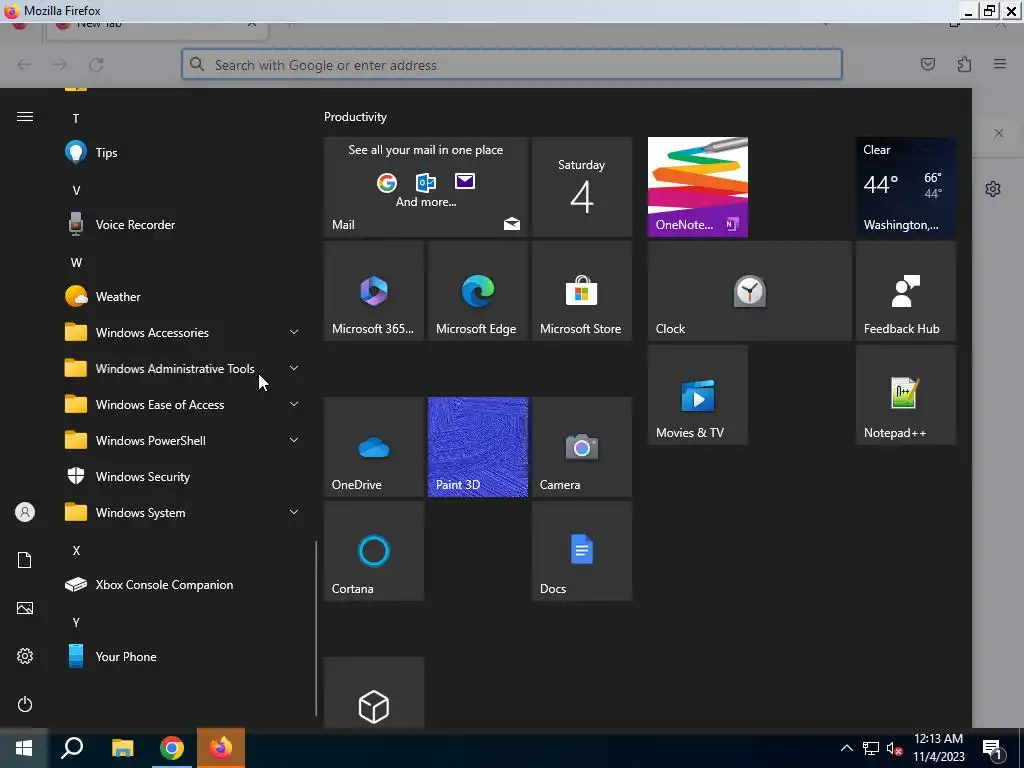Jump to letter X heading

(x=76, y=551)
